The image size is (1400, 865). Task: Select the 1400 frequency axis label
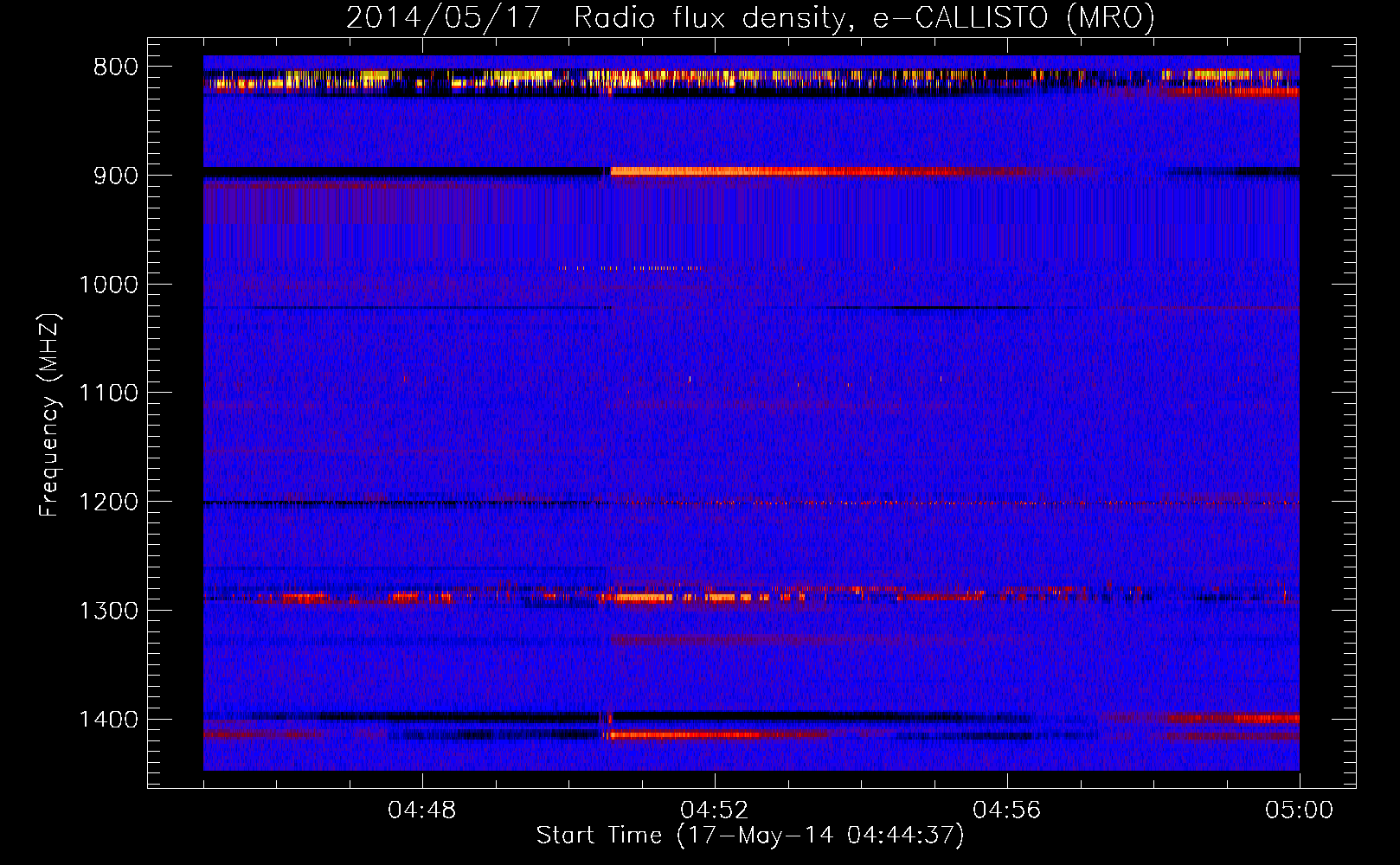tap(109, 720)
